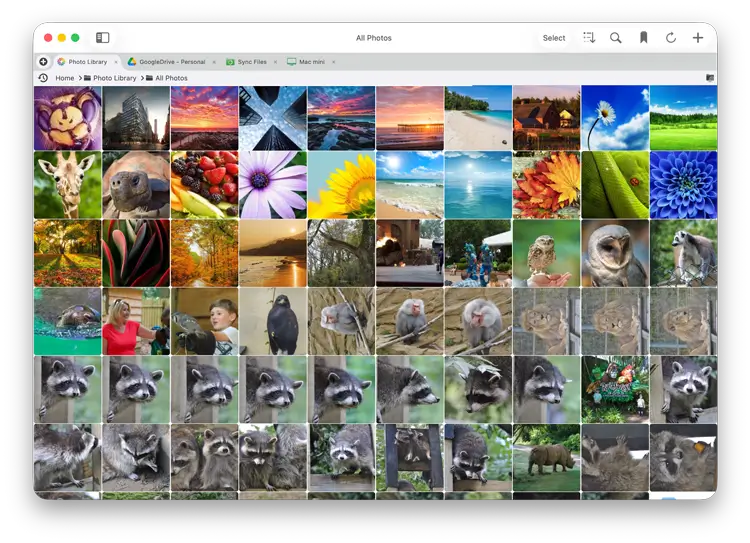Switch to the Sync Files tab
This screenshot has width=750, height=543.
tap(251, 62)
